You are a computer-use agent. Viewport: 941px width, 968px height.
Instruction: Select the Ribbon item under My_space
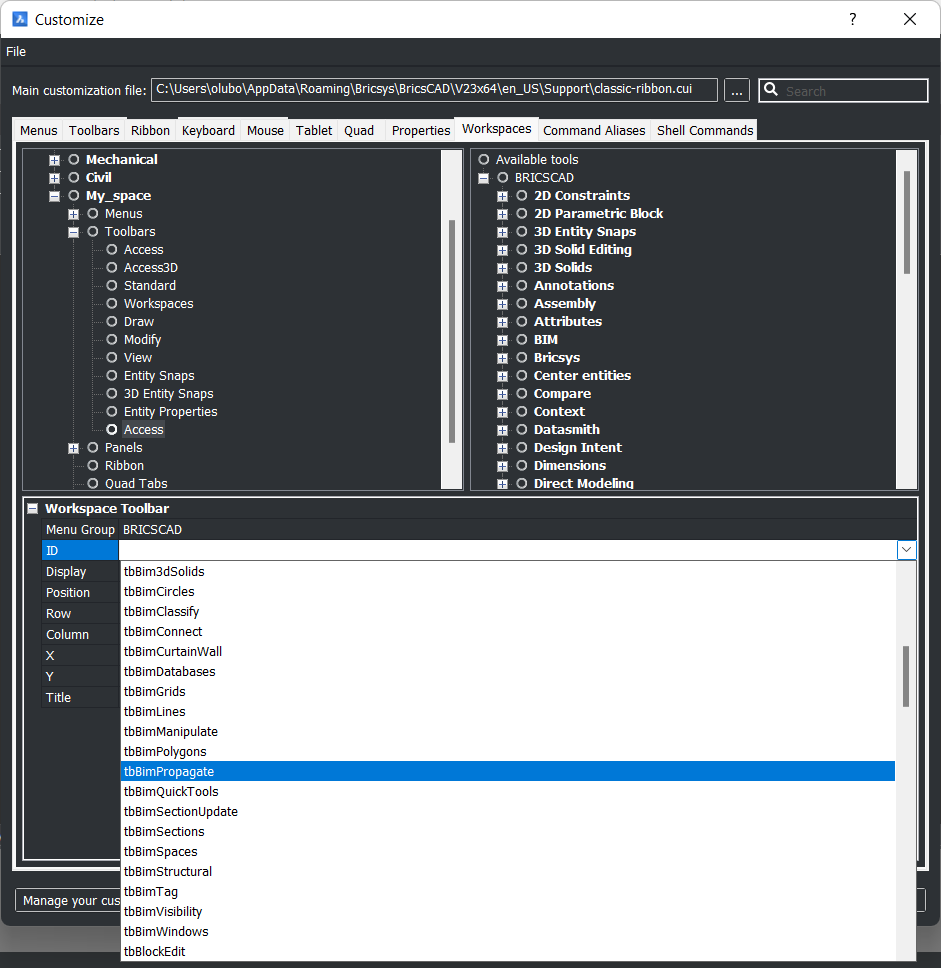click(x=124, y=466)
